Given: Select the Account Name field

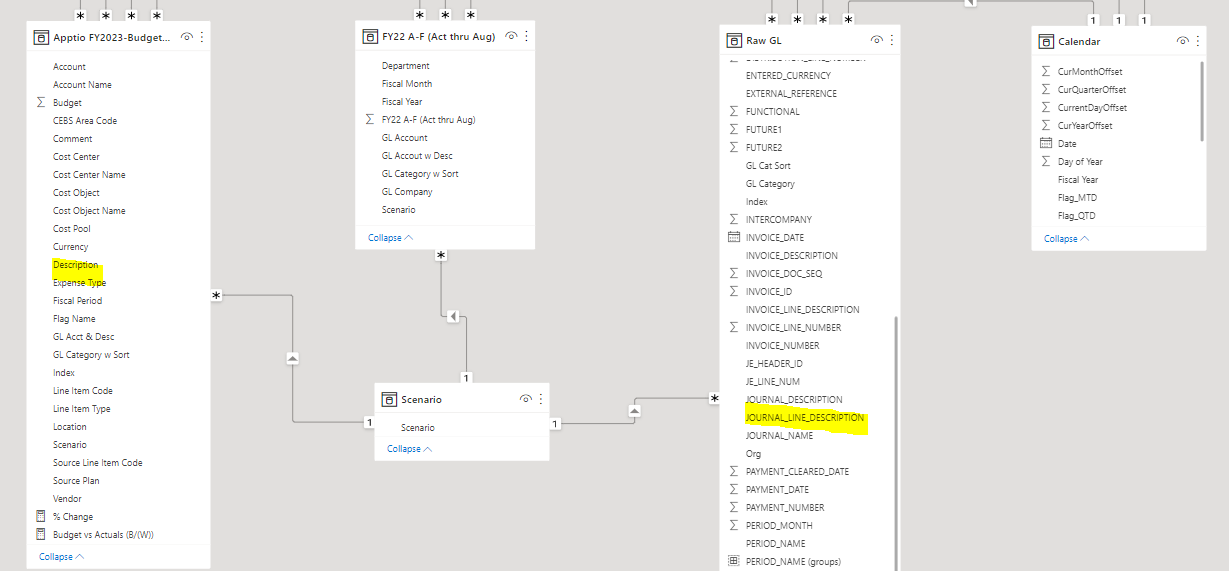Looking at the screenshot, I should click(x=82, y=85).
